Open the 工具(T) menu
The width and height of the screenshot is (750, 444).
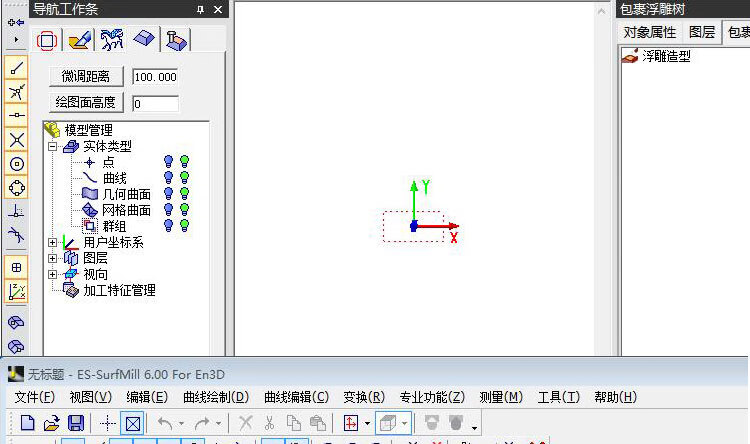tap(559, 397)
